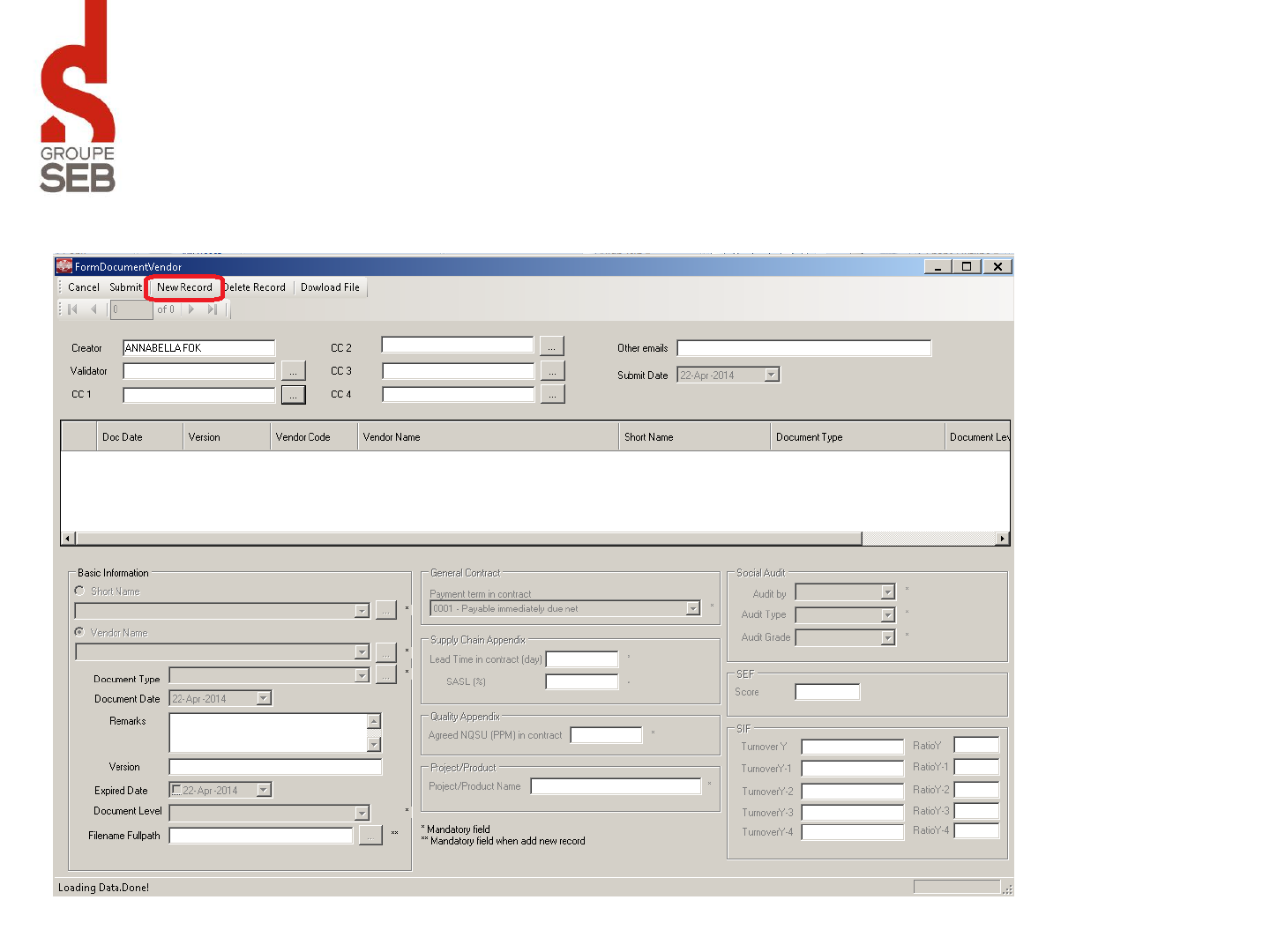The image size is (1270, 952).
Task: Click Delete Record in the toolbar
Action: pos(256,287)
